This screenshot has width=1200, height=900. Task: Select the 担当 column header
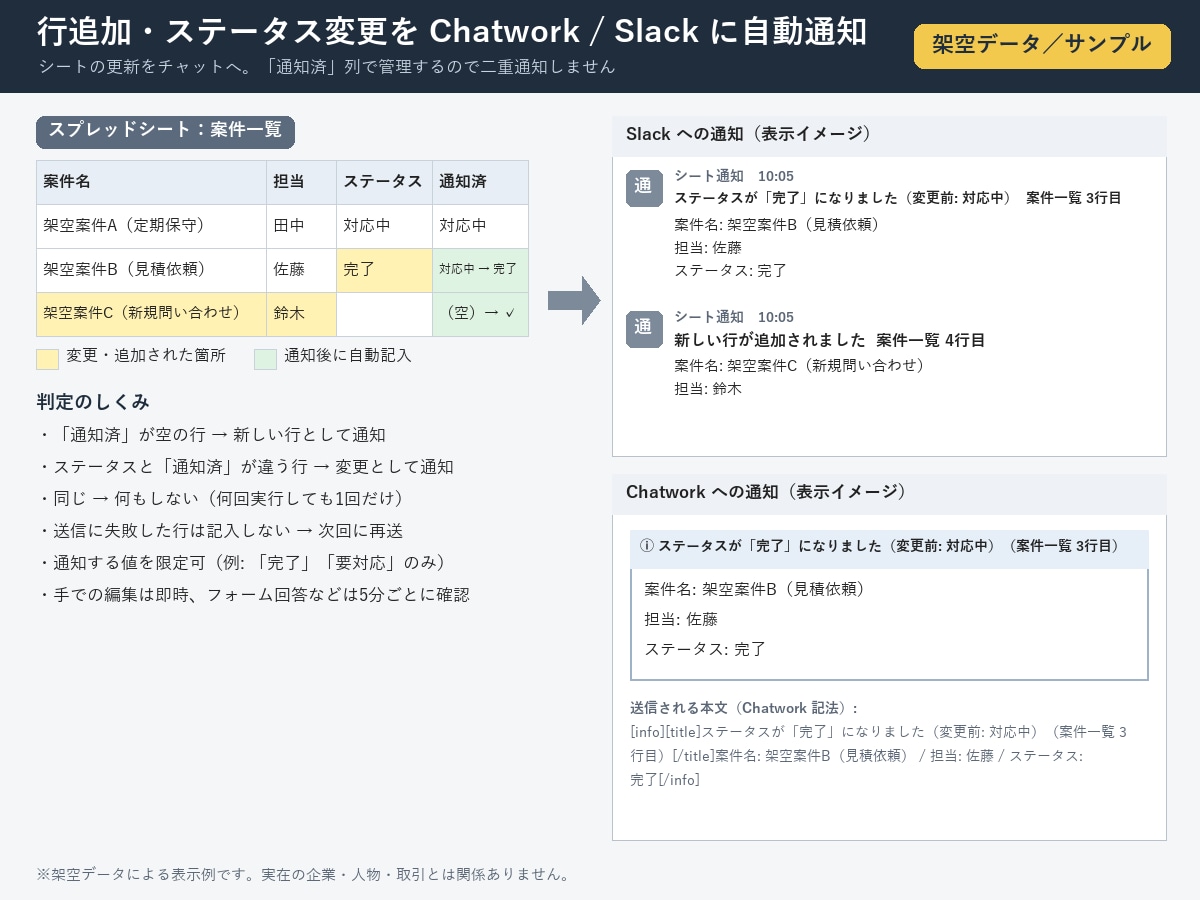coord(301,182)
